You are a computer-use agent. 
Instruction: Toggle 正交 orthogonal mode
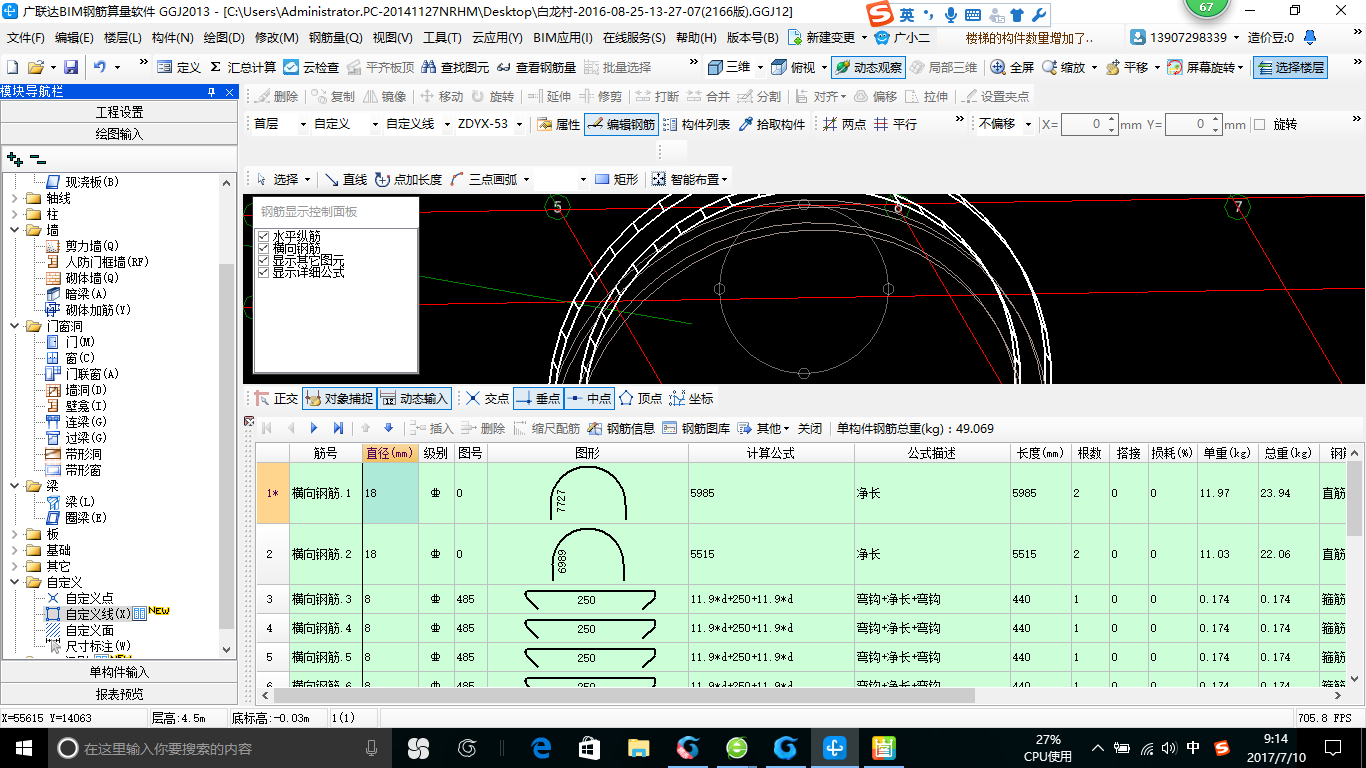(276, 398)
